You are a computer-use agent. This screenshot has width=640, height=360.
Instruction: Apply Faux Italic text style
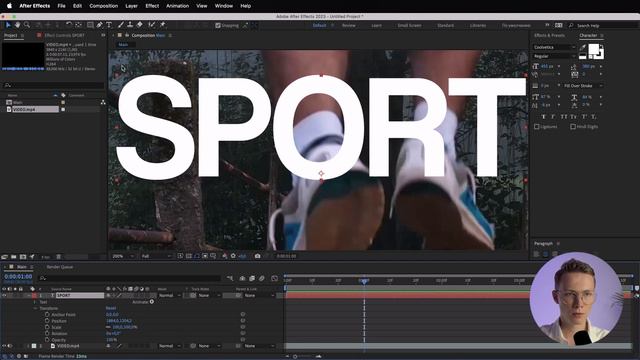click(x=553, y=117)
